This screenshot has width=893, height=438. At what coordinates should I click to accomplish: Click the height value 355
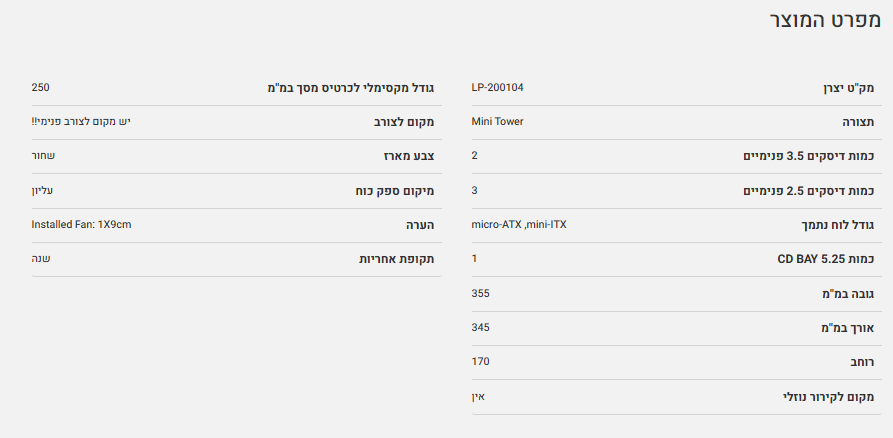click(481, 293)
